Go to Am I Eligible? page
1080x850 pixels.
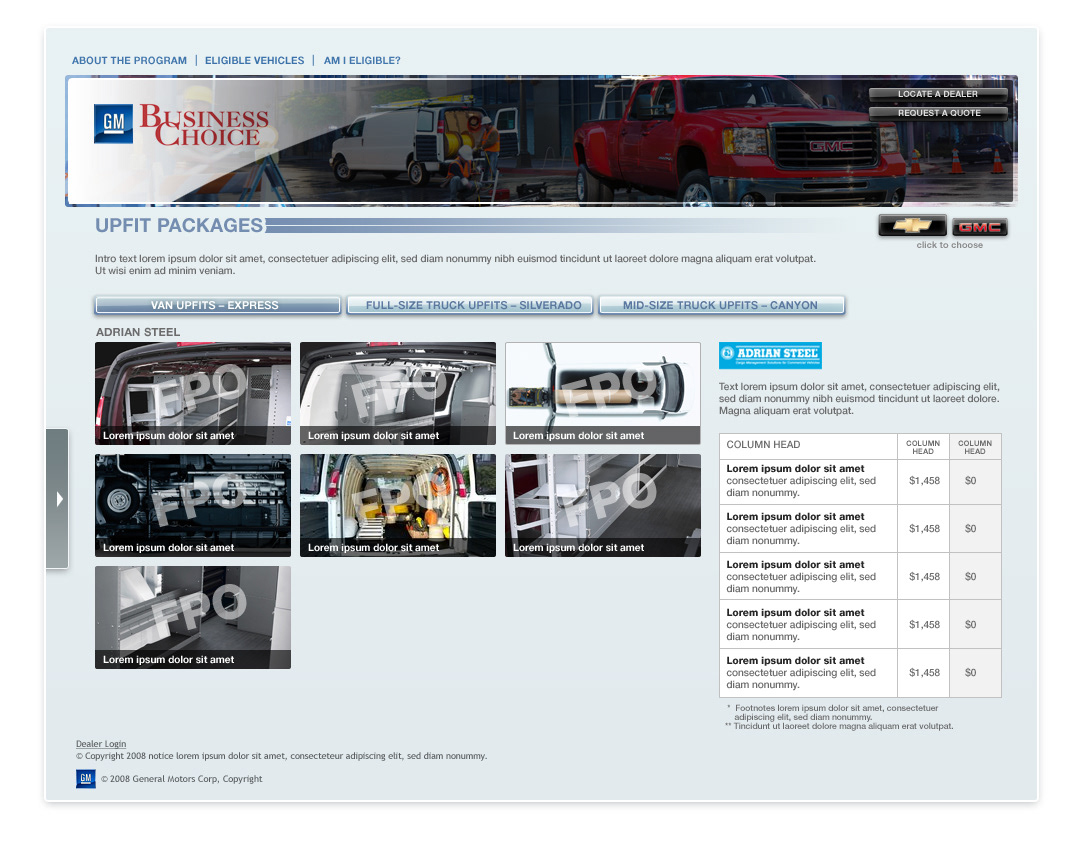click(362, 61)
